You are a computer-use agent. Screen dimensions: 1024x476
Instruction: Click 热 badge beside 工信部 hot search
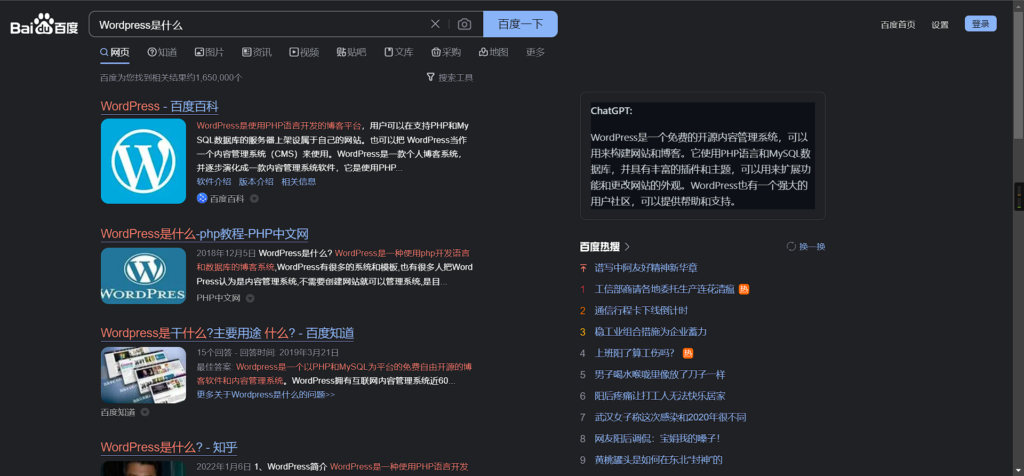tap(744, 289)
